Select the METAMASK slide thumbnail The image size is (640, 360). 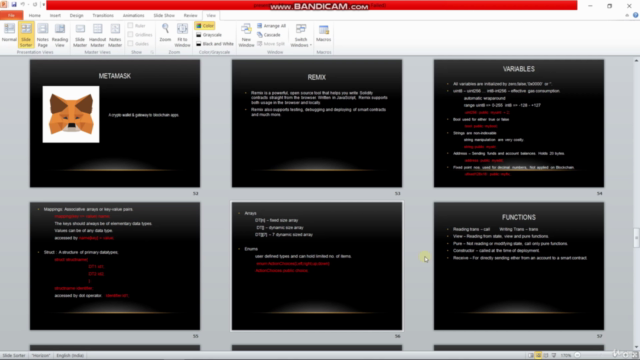pyautogui.click(x=115, y=123)
